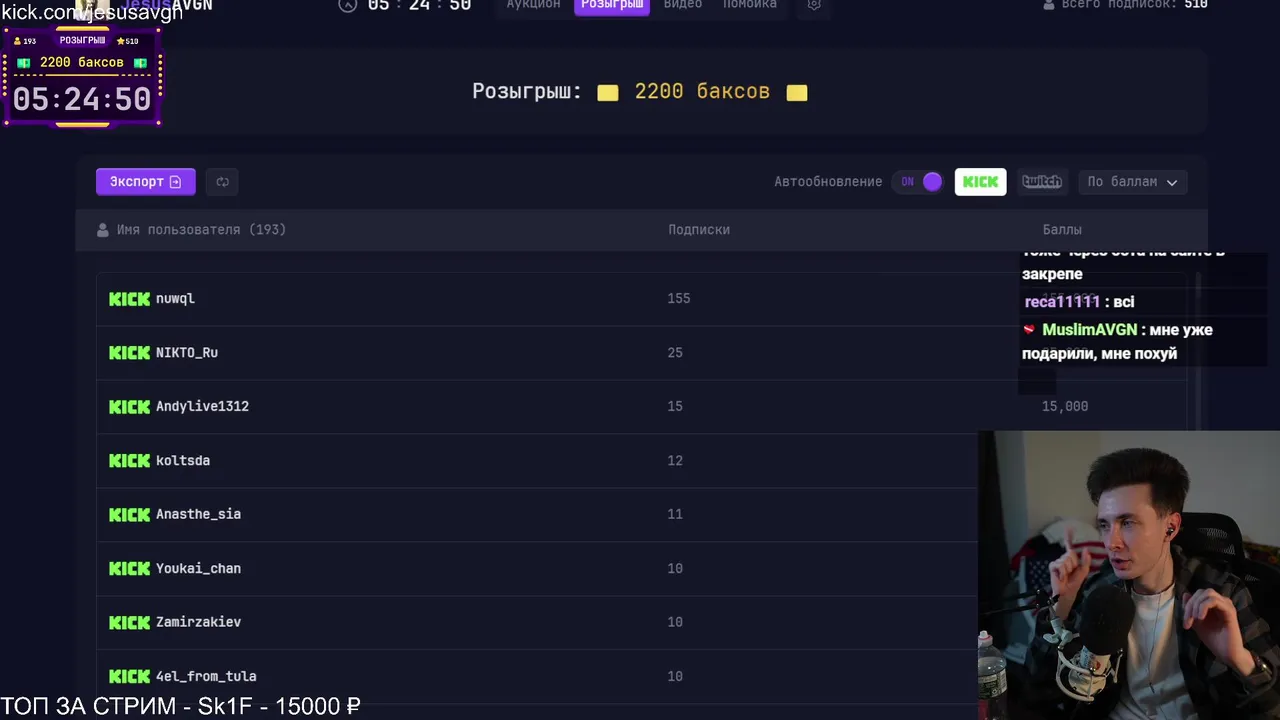The image size is (1280, 720).
Task: Click the Розыгрыш: 2200 баксов title
Action: click(640, 92)
